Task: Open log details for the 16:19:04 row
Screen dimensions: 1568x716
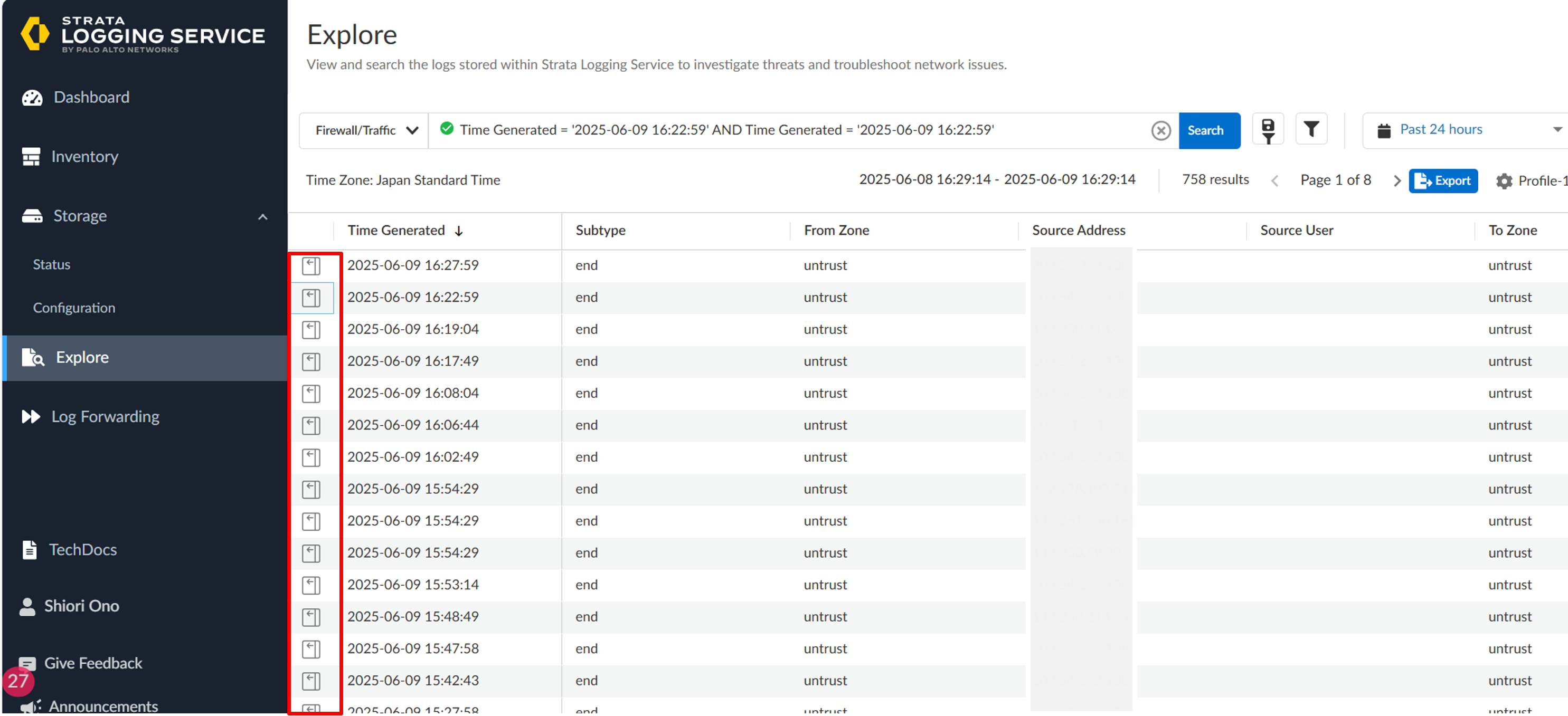Action: click(311, 330)
